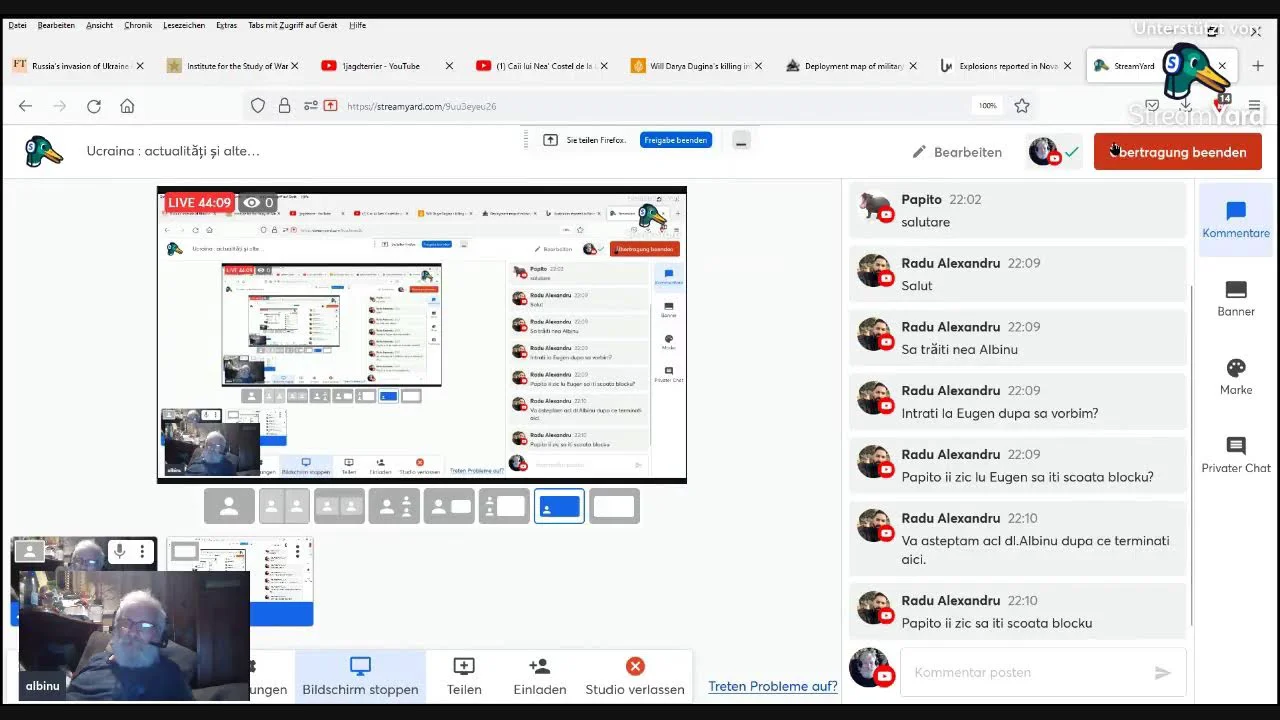Click the Teilen share button
This screenshot has height=720, width=1280.
pos(464,677)
